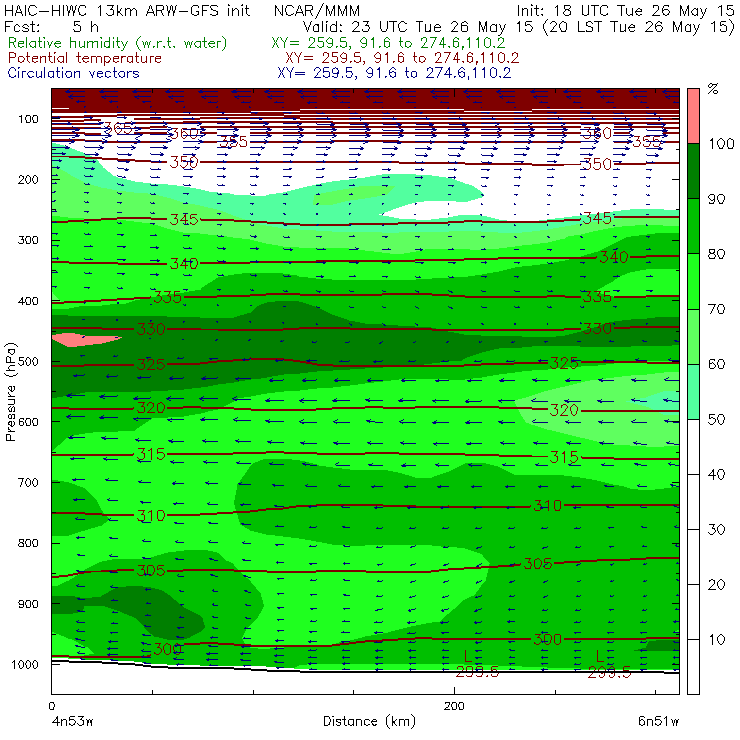740x740 pixels.
Task: Click the 'Fcst: 5 h' forecast label
Action: point(51,26)
